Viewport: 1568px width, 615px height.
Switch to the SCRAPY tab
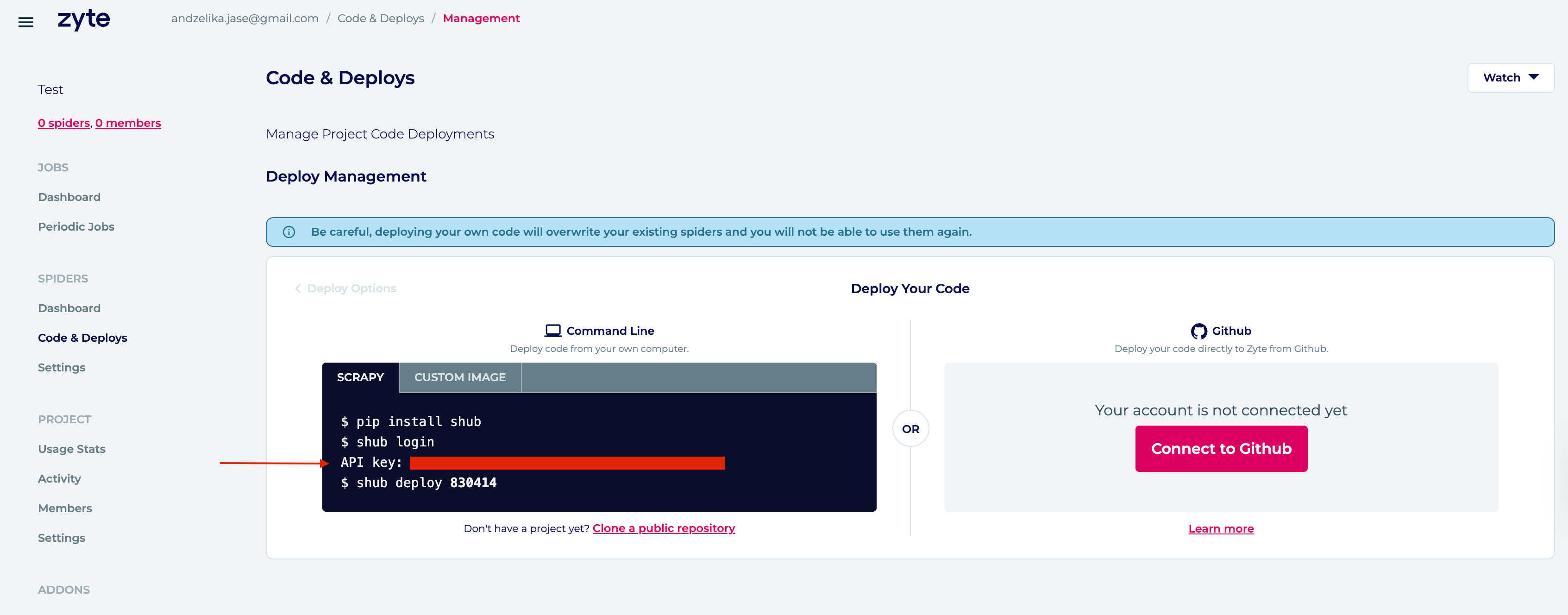coord(360,377)
